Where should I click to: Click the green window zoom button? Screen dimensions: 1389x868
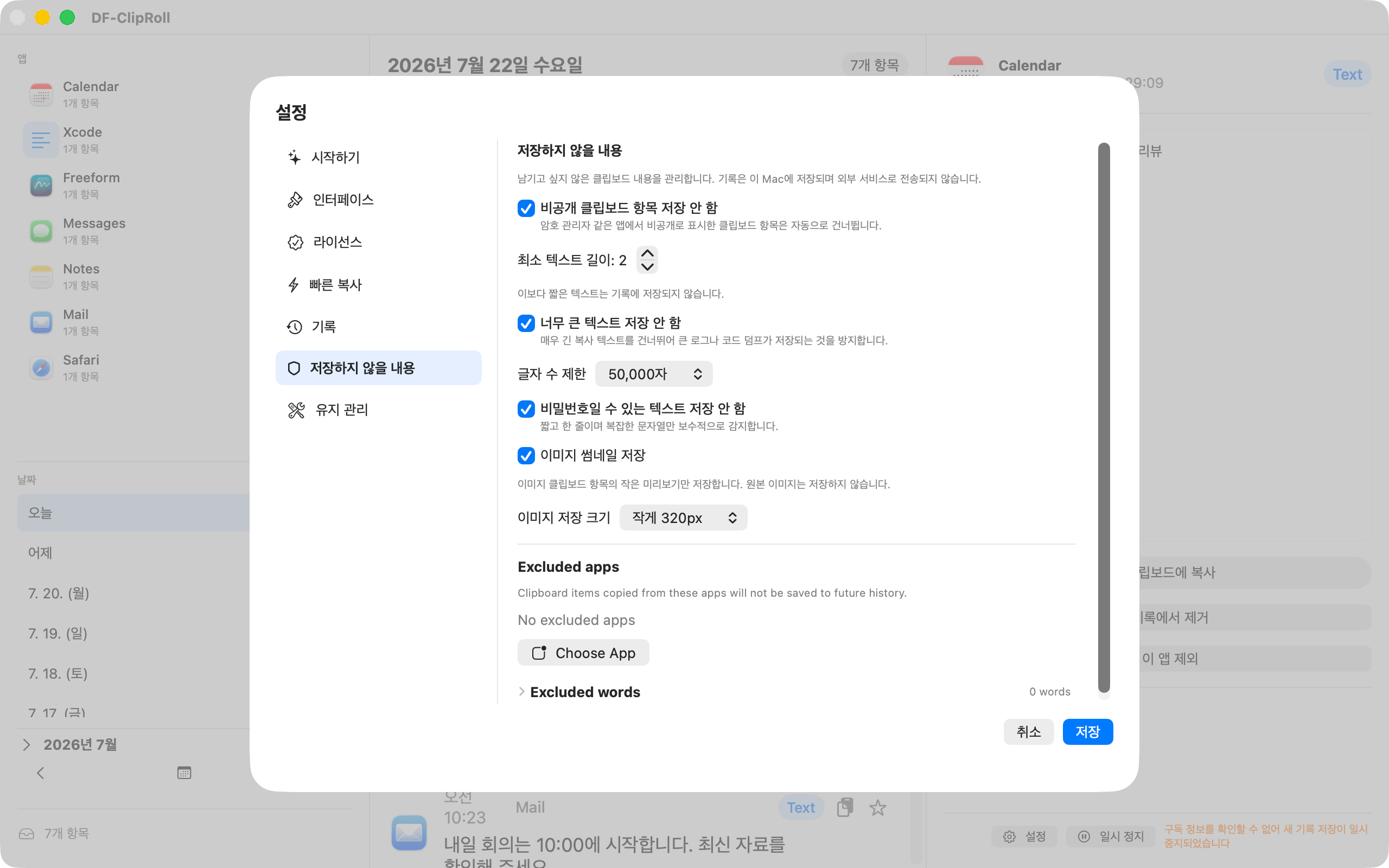coord(67,18)
